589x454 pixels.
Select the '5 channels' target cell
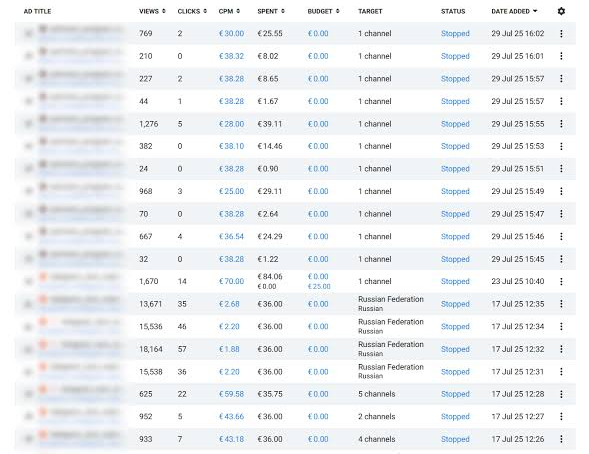(376, 394)
